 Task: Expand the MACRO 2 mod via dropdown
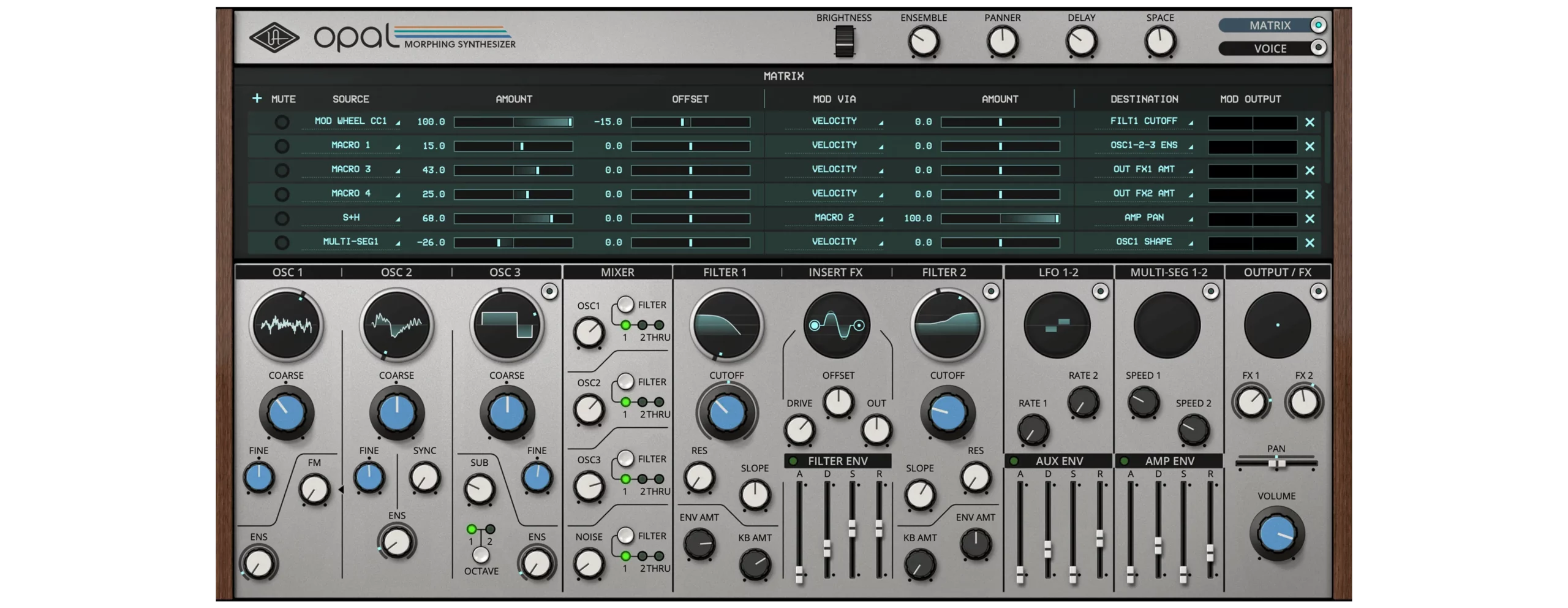(834, 218)
